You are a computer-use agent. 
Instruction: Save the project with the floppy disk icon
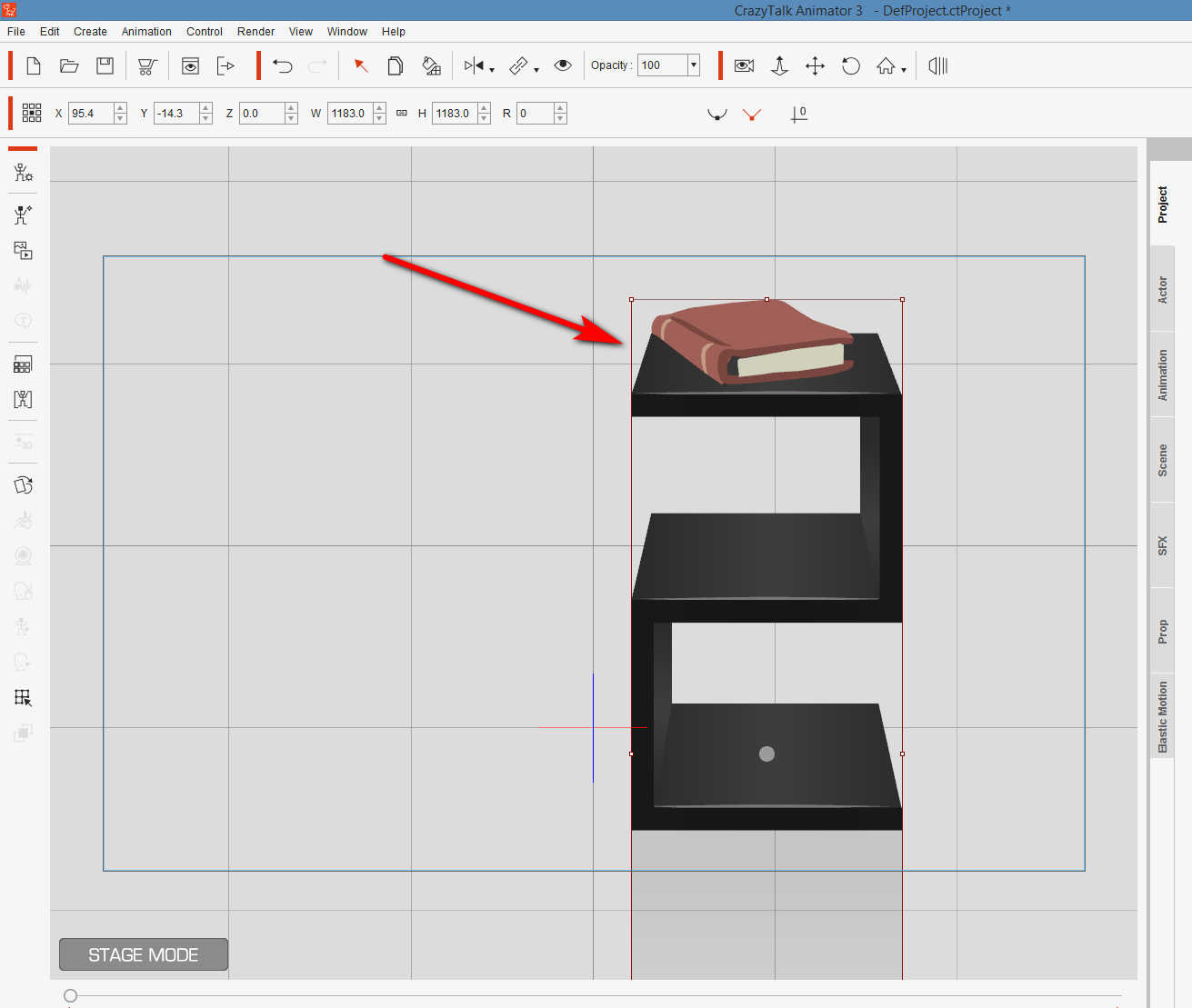[x=105, y=65]
